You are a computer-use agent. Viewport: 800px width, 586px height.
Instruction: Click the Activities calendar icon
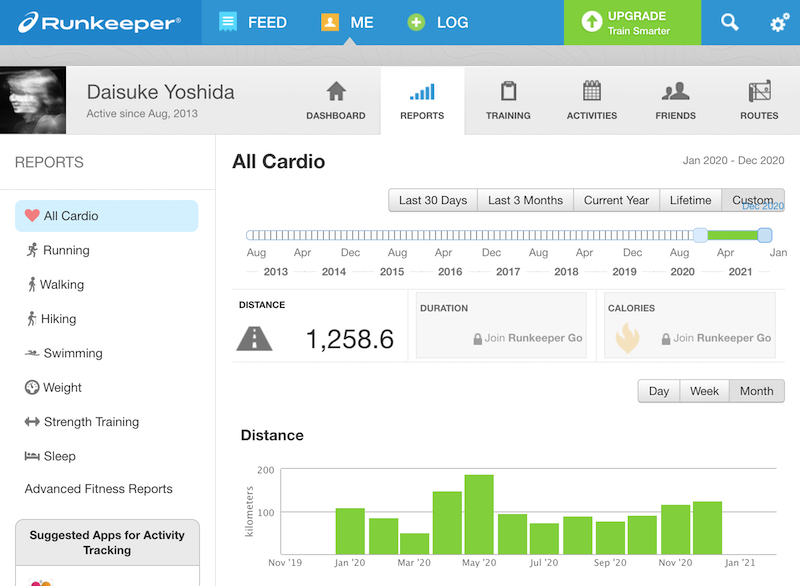click(592, 91)
